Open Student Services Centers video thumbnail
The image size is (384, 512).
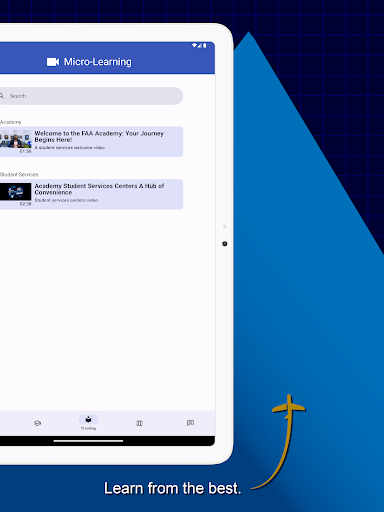coord(16,192)
